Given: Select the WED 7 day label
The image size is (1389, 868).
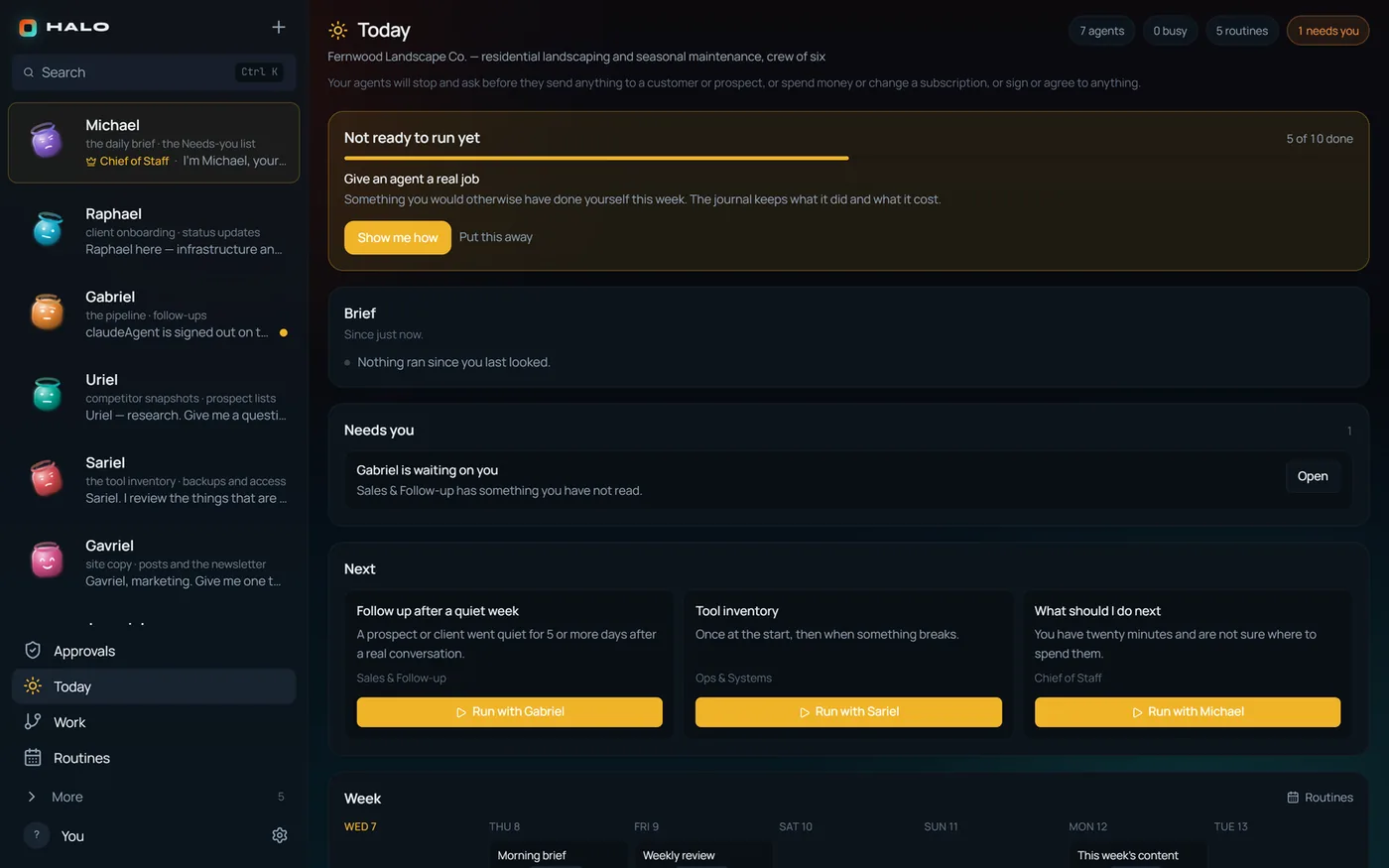Looking at the screenshot, I should coord(360,826).
